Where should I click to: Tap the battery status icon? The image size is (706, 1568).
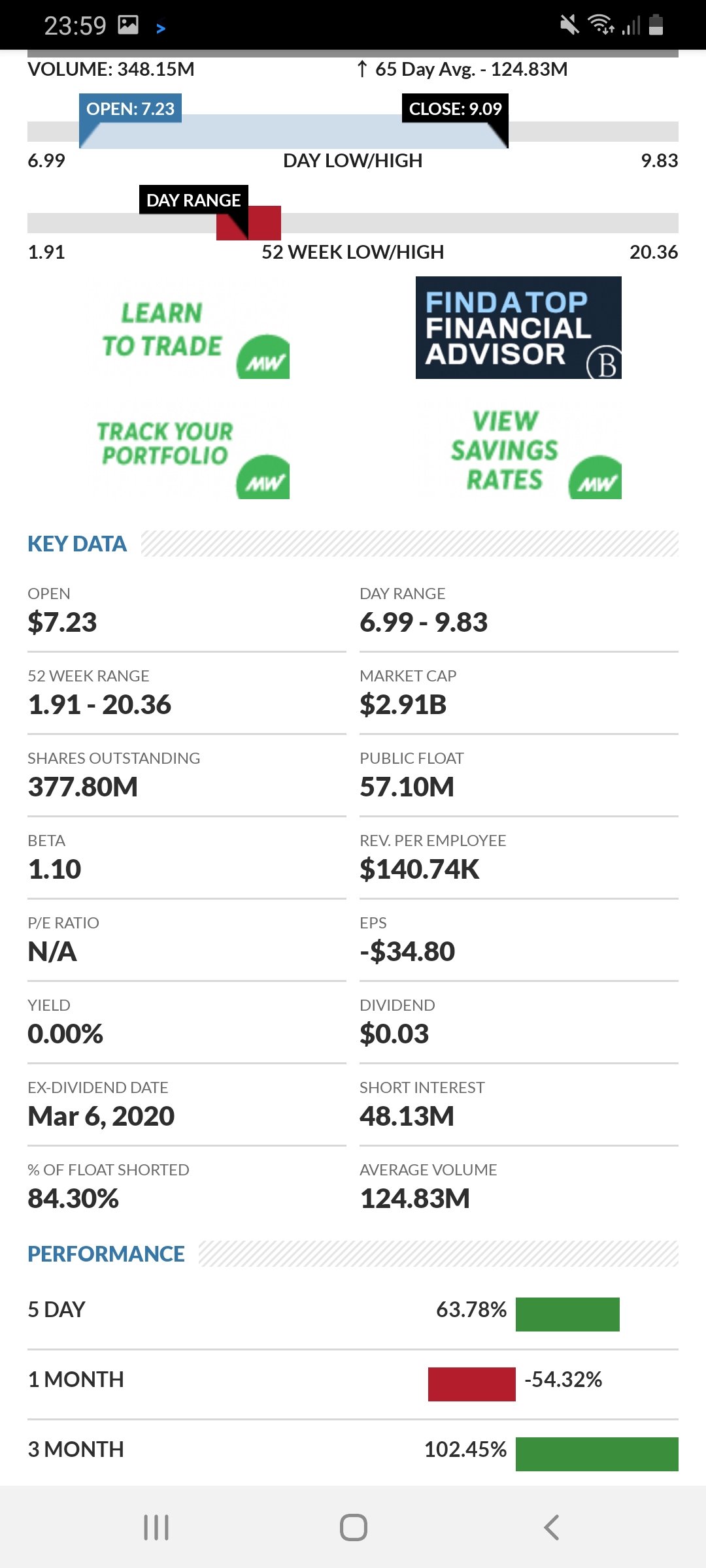pos(656,25)
